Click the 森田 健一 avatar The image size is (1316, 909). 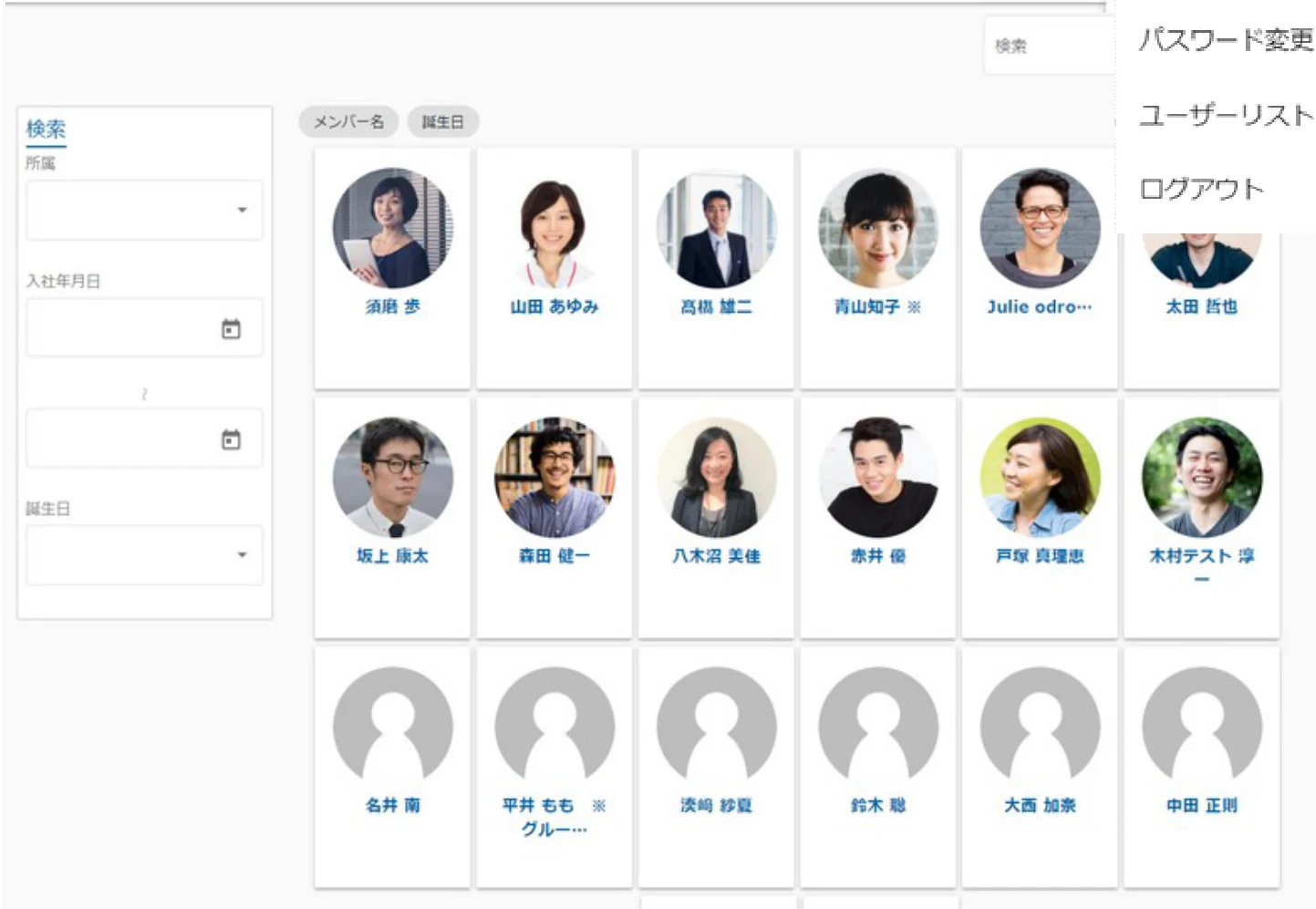coord(554,478)
